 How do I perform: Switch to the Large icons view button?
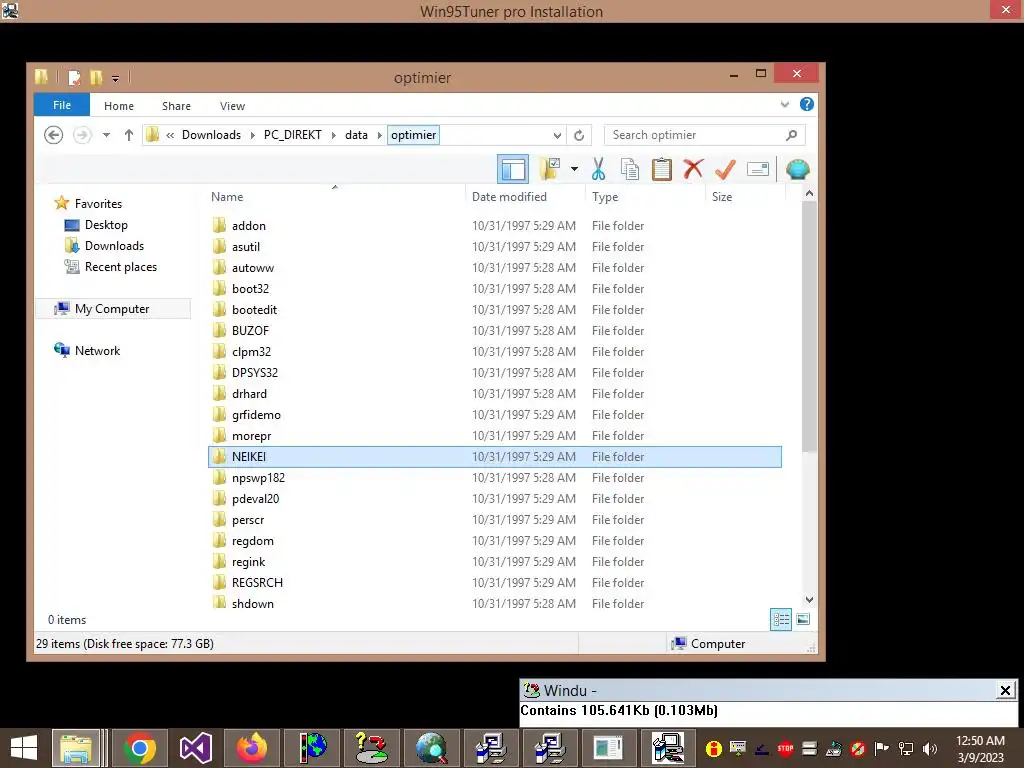tap(803, 620)
